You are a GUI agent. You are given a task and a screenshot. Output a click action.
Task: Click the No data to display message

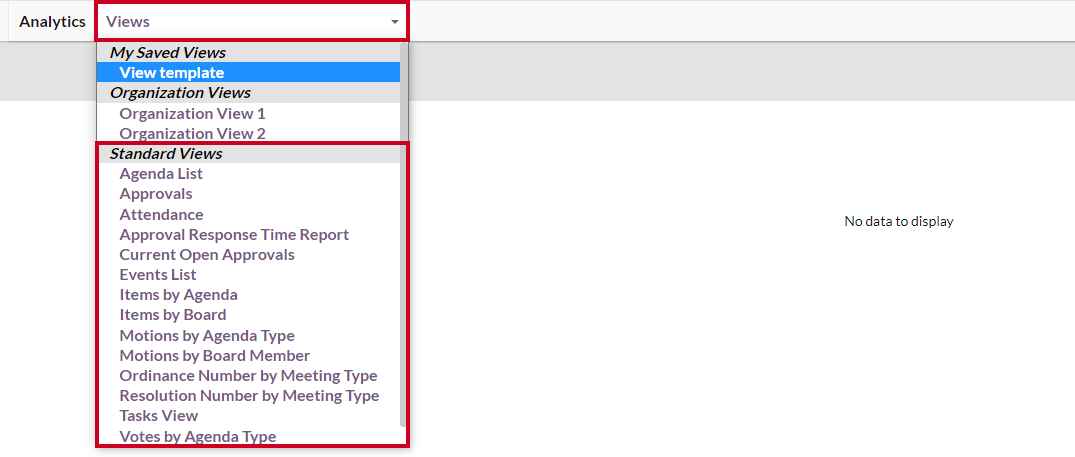pos(899,221)
